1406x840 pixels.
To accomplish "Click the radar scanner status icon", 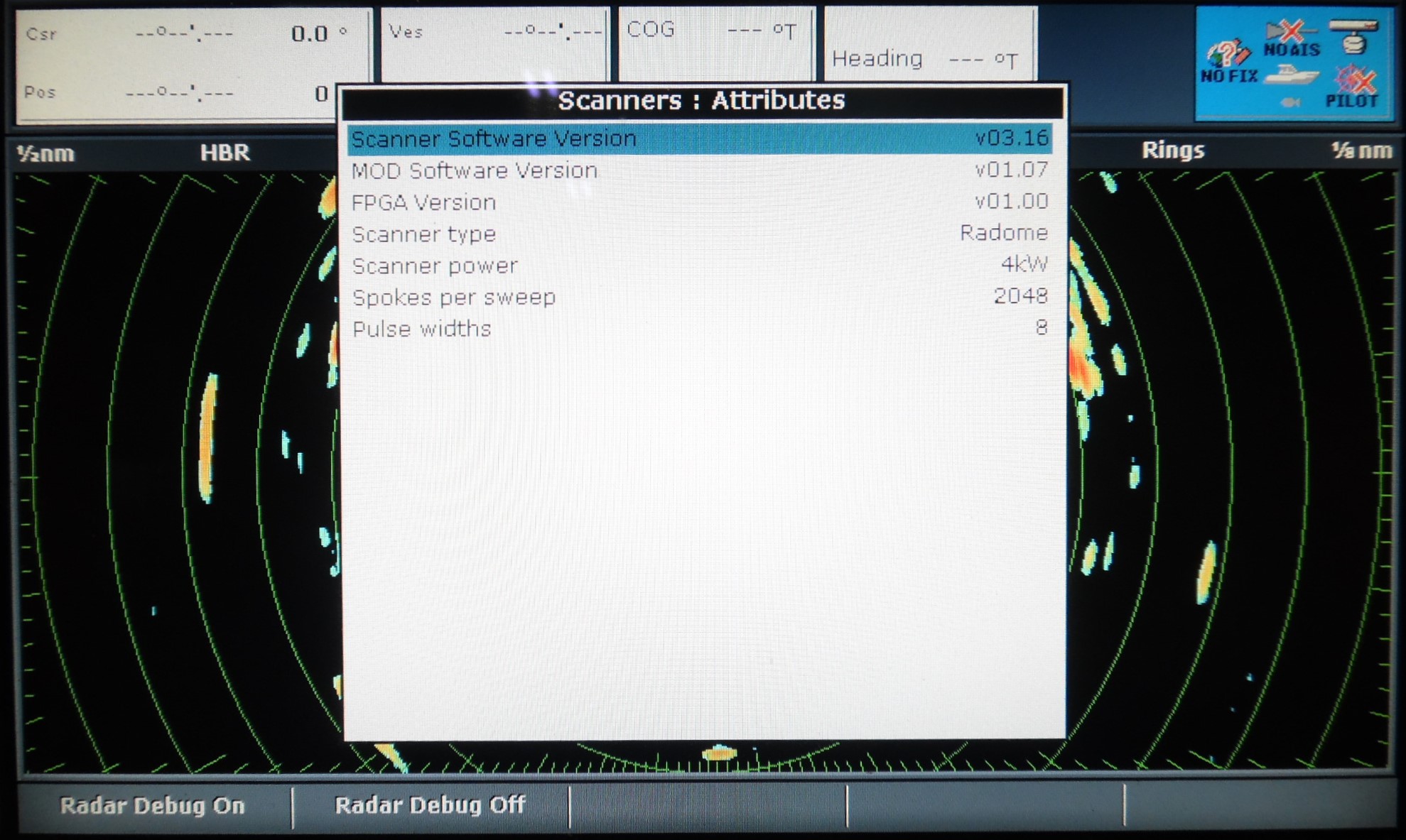I will tap(1354, 37).
